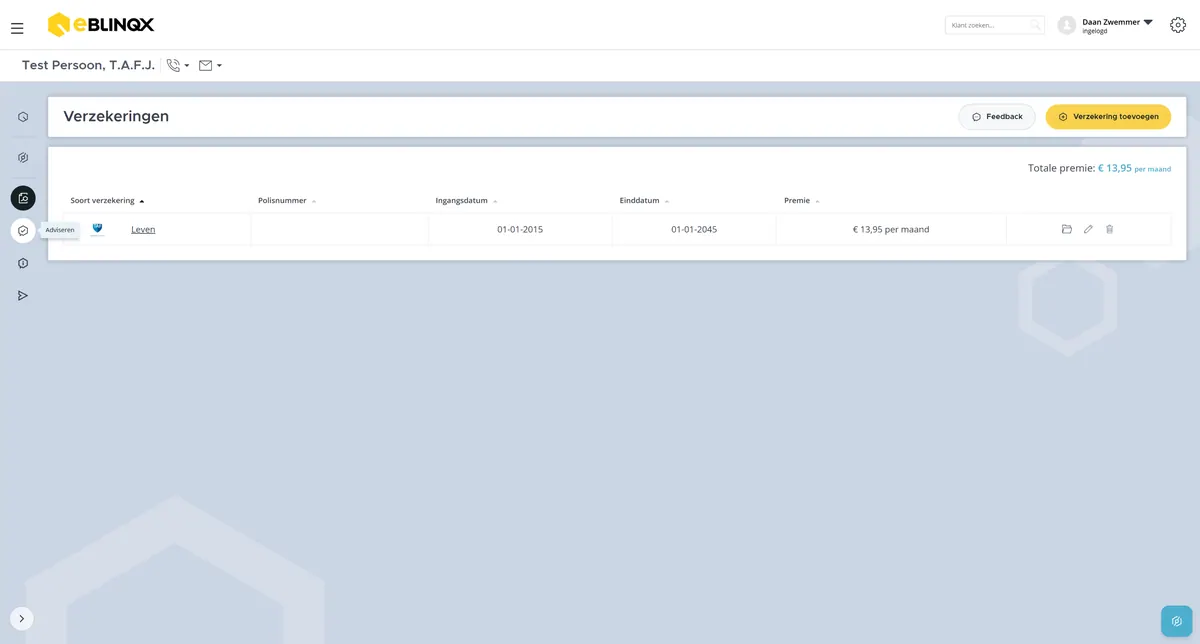Image resolution: width=1200 pixels, height=644 pixels.
Task: Click the user avatar icon
Action: [1067, 25]
